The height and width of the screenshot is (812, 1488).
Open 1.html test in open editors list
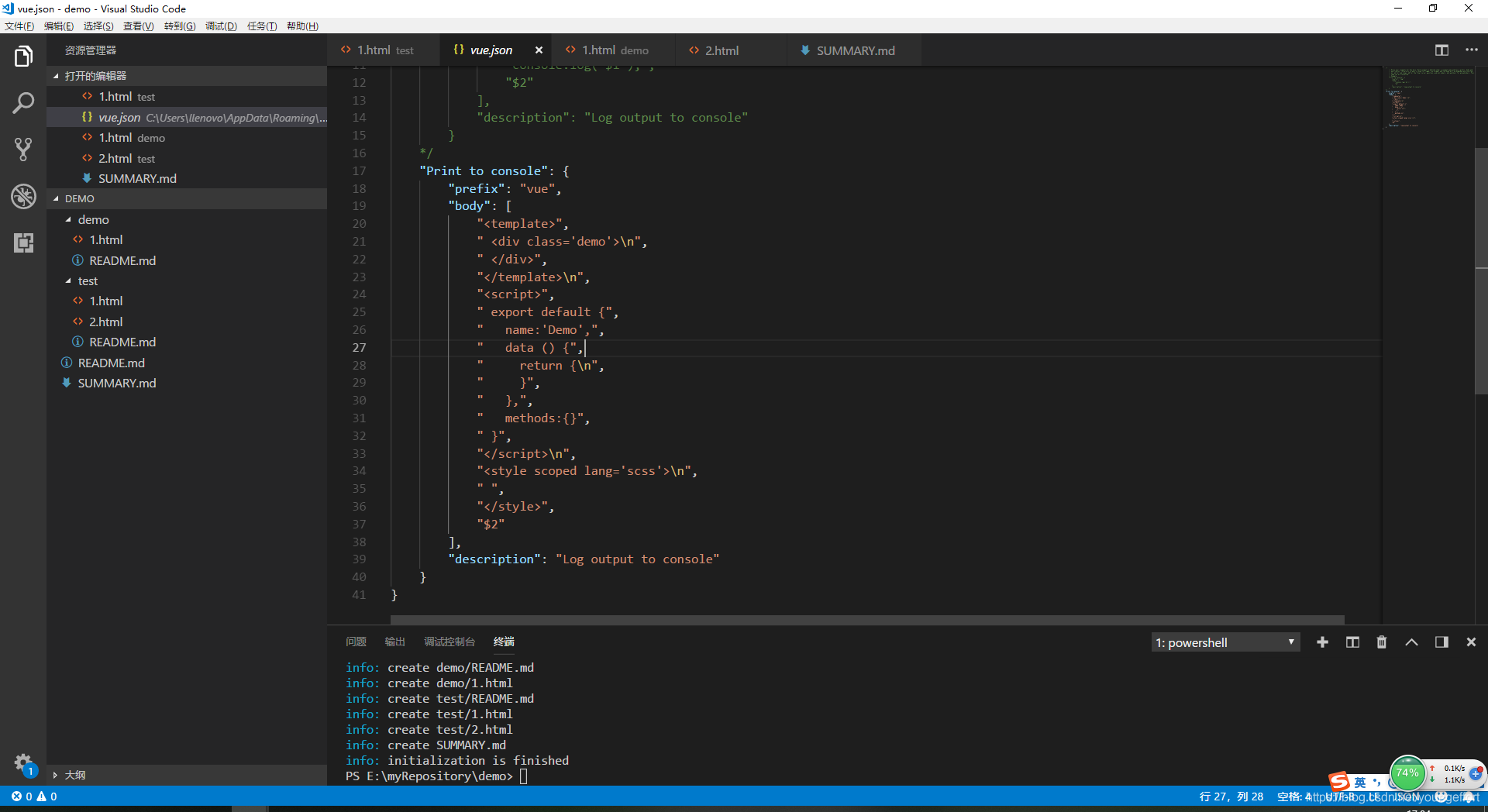point(187,96)
